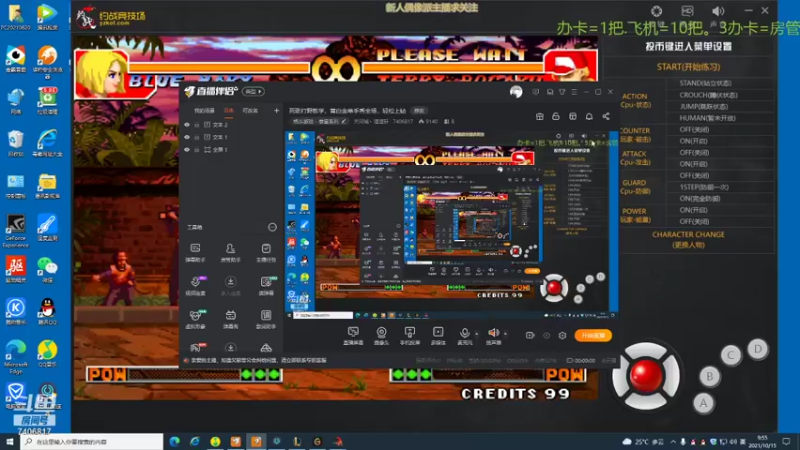The height and width of the screenshot is (450, 800).
Task: Click the padlock icon above the stream preview
Action: tap(556, 116)
